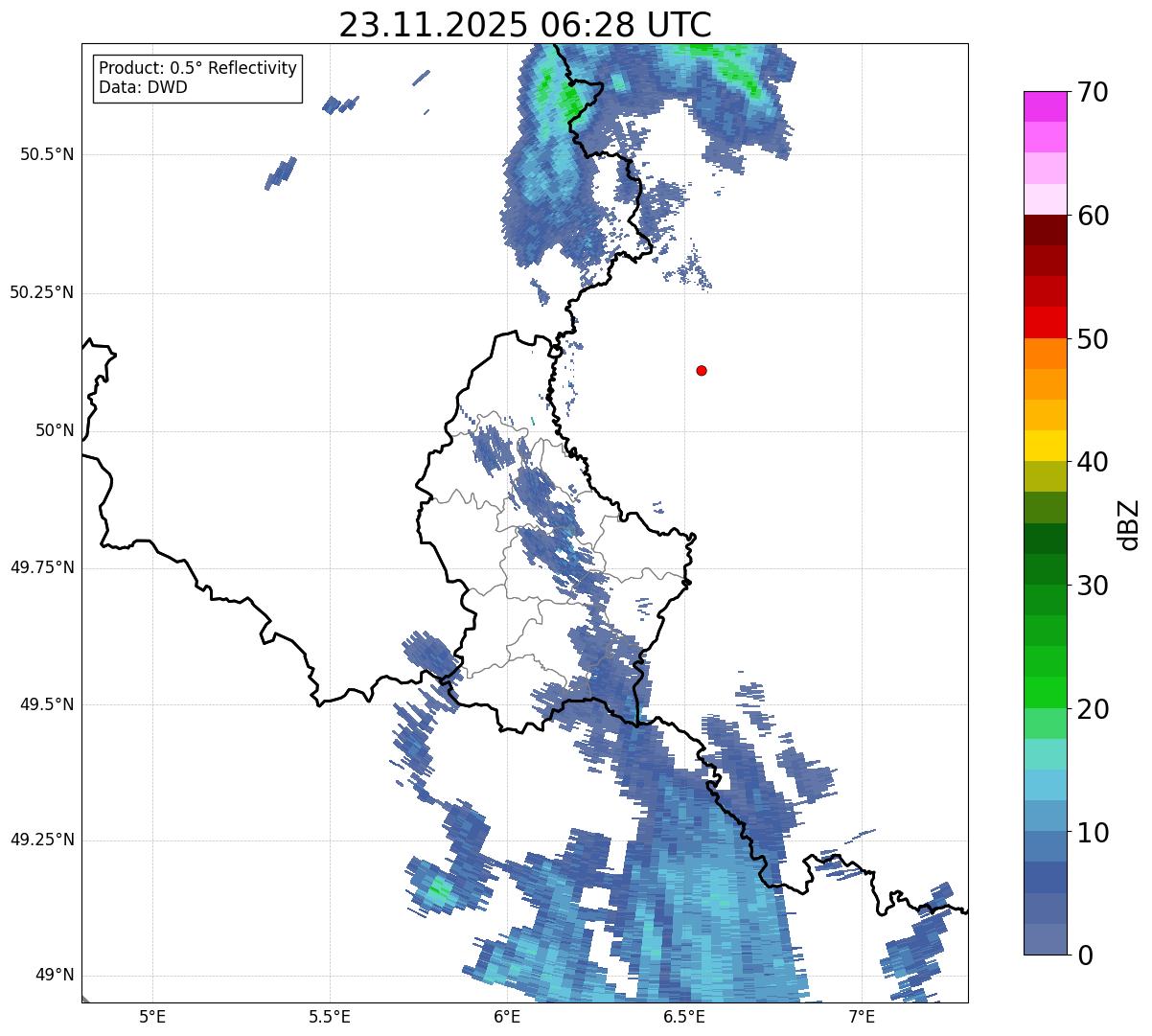Click the red location marker dot

click(x=702, y=370)
